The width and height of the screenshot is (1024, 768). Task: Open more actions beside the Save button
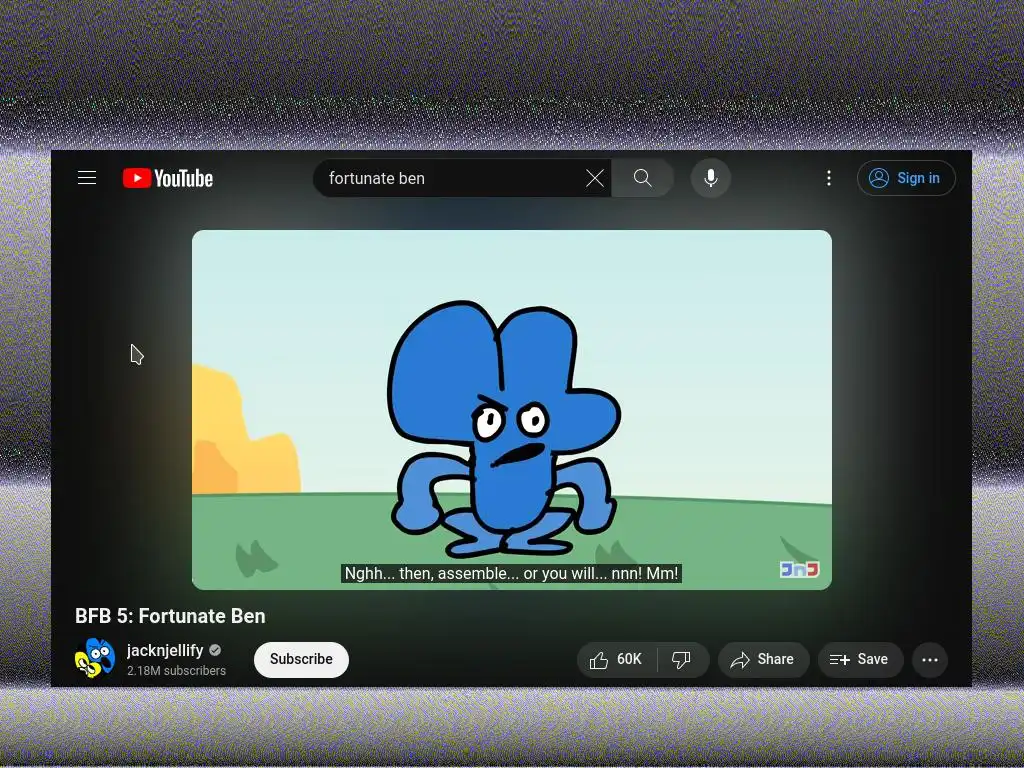tap(930, 660)
